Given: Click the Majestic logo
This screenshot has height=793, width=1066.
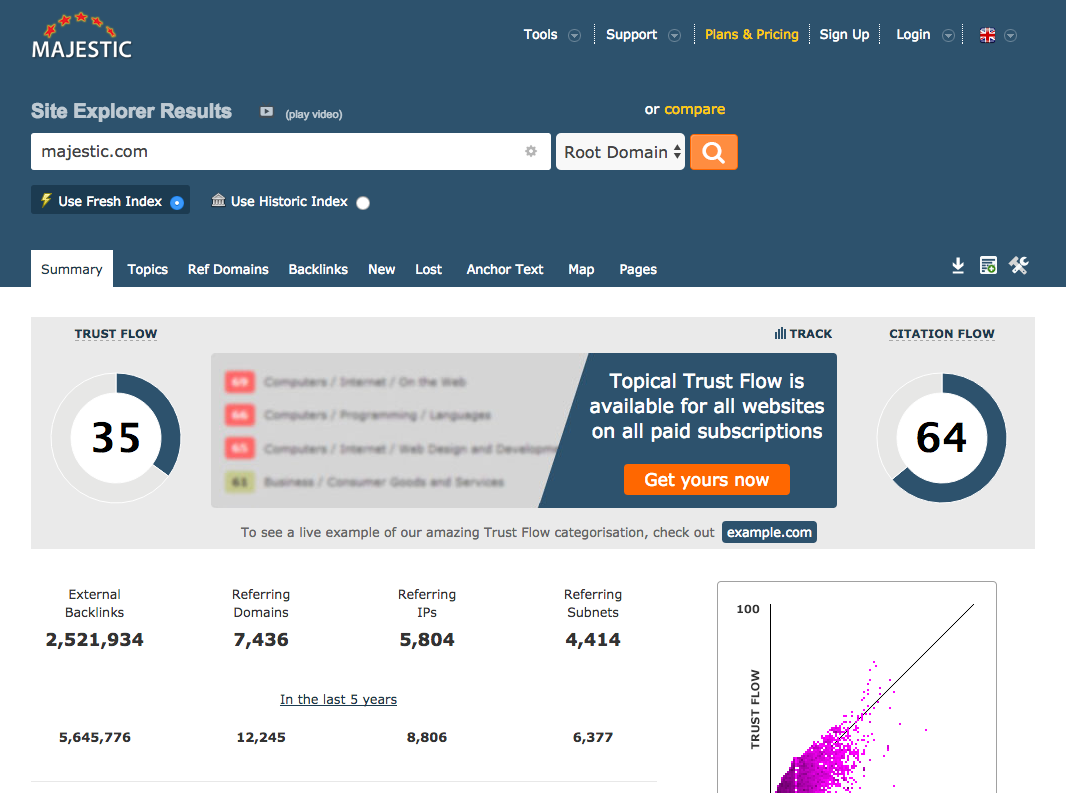Looking at the screenshot, I should coord(82,36).
